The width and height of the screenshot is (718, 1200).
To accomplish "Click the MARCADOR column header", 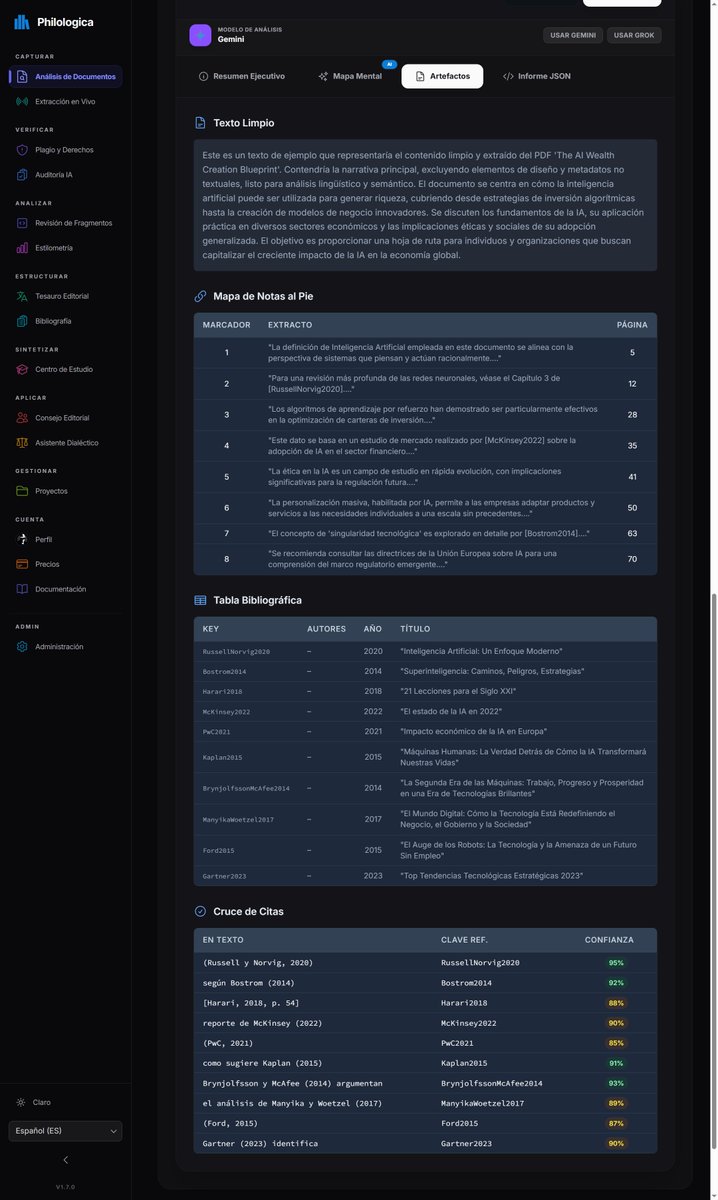I will pyautogui.click(x=227, y=325).
